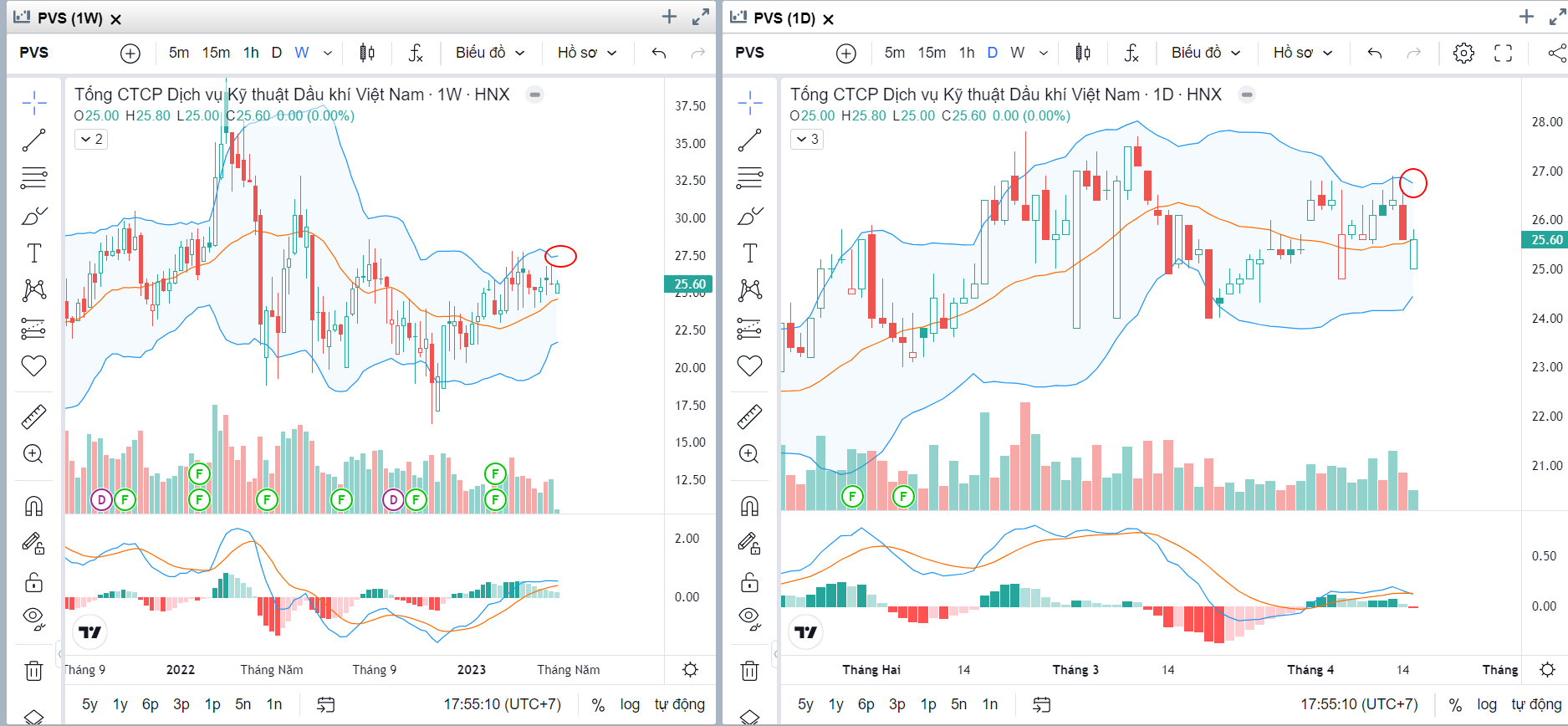1568x726 pixels.
Task: Click undo arrow in the left chart toolbar
Action: tap(659, 53)
